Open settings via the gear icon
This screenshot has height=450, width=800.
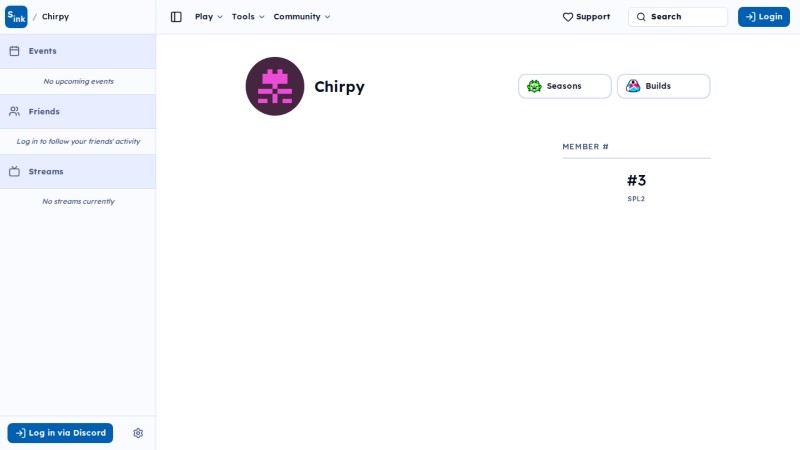click(x=138, y=433)
